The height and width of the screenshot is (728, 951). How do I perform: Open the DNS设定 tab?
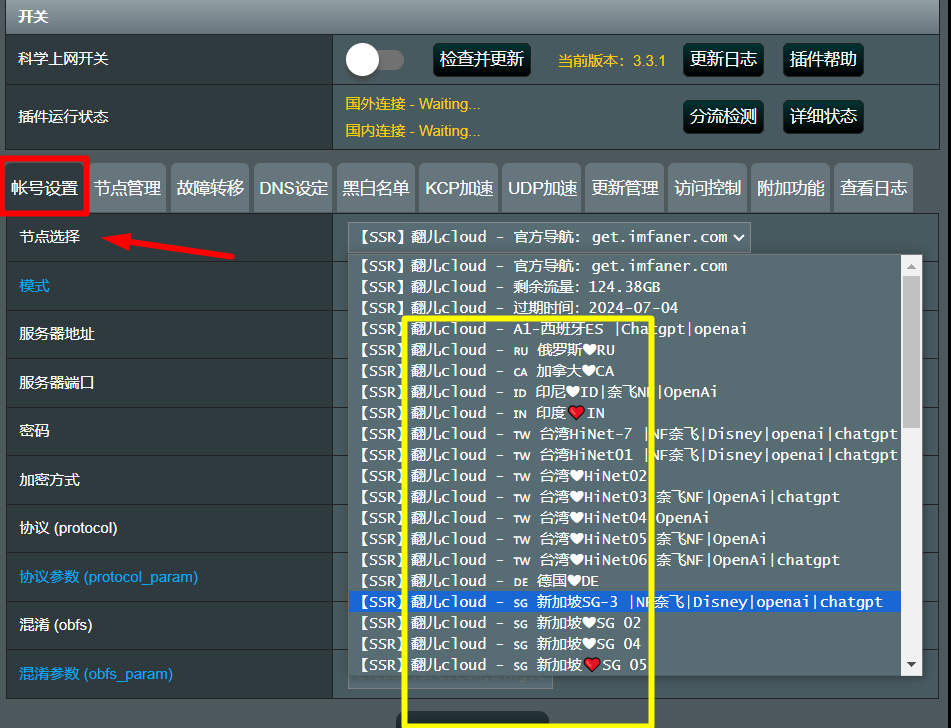(x=293, y=187)
